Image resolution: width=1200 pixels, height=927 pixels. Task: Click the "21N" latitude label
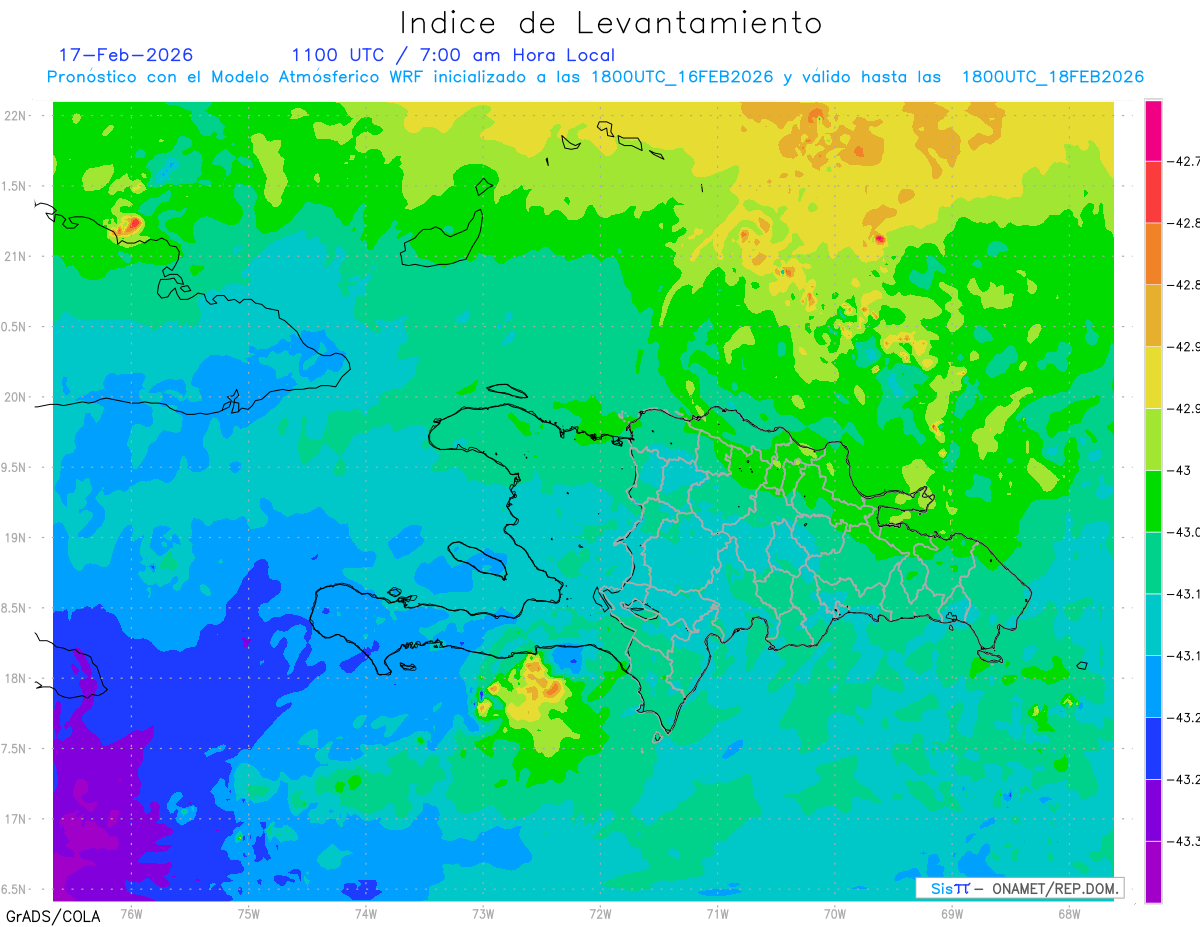pos(16,257)
